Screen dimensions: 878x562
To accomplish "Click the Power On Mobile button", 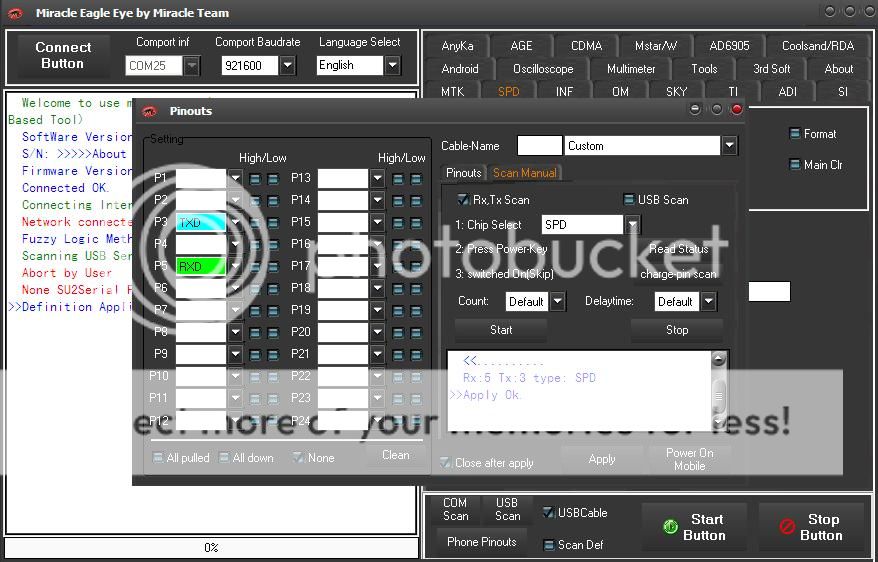I will pyautogui.click(x=690, y=460).
